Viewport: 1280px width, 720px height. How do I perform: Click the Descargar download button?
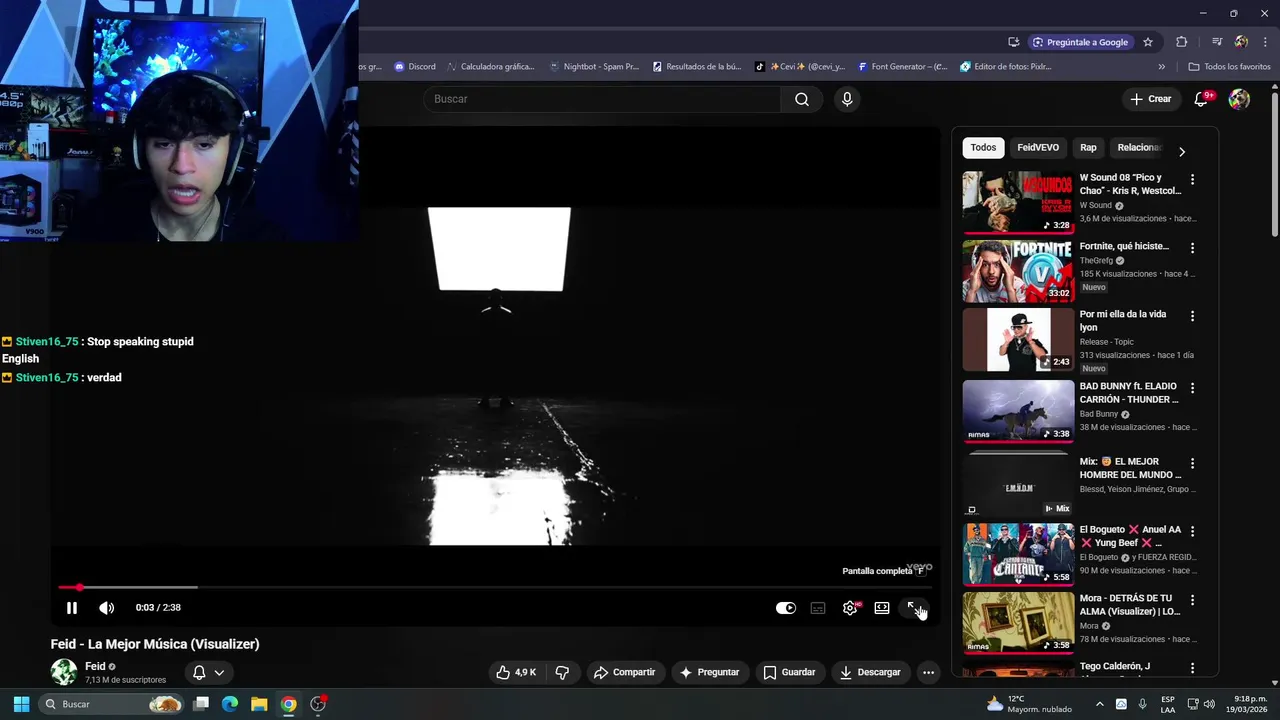coord(870,672)
